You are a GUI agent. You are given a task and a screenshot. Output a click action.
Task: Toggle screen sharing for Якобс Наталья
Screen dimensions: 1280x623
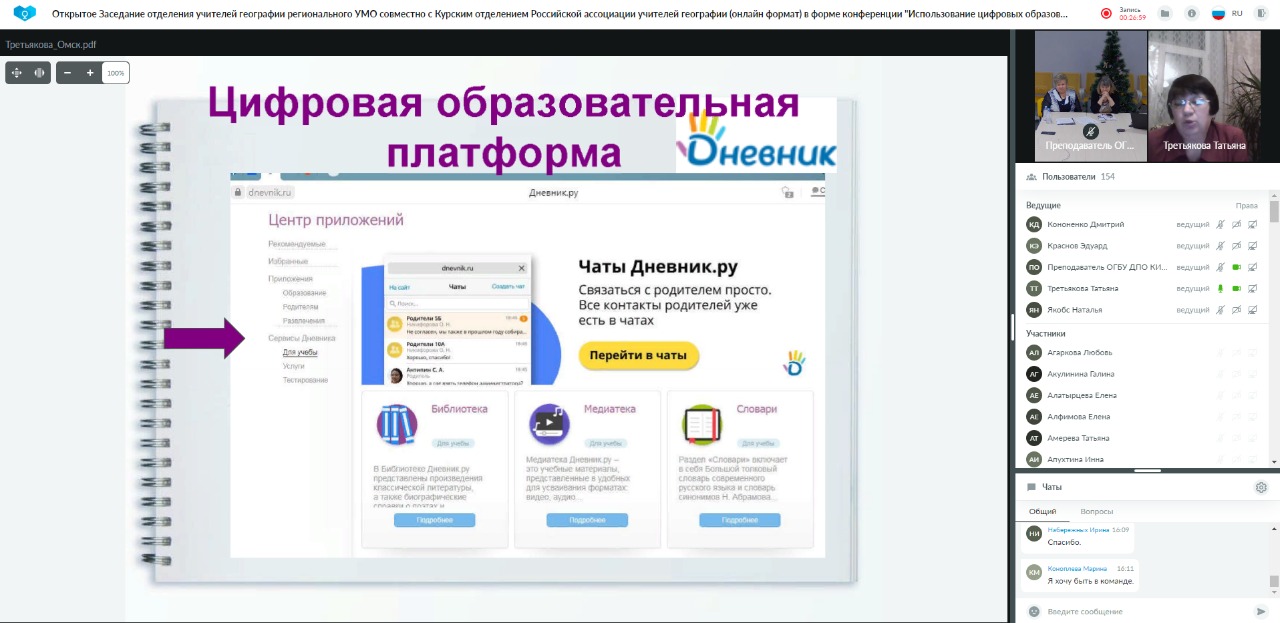coord(1252,310)
